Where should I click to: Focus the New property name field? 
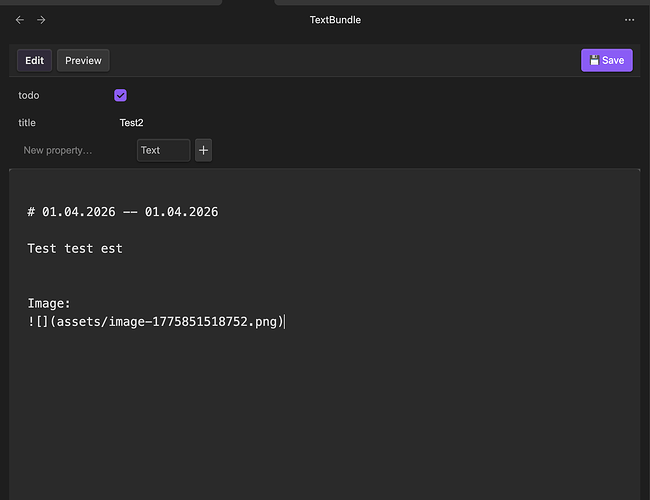point(75,150)
